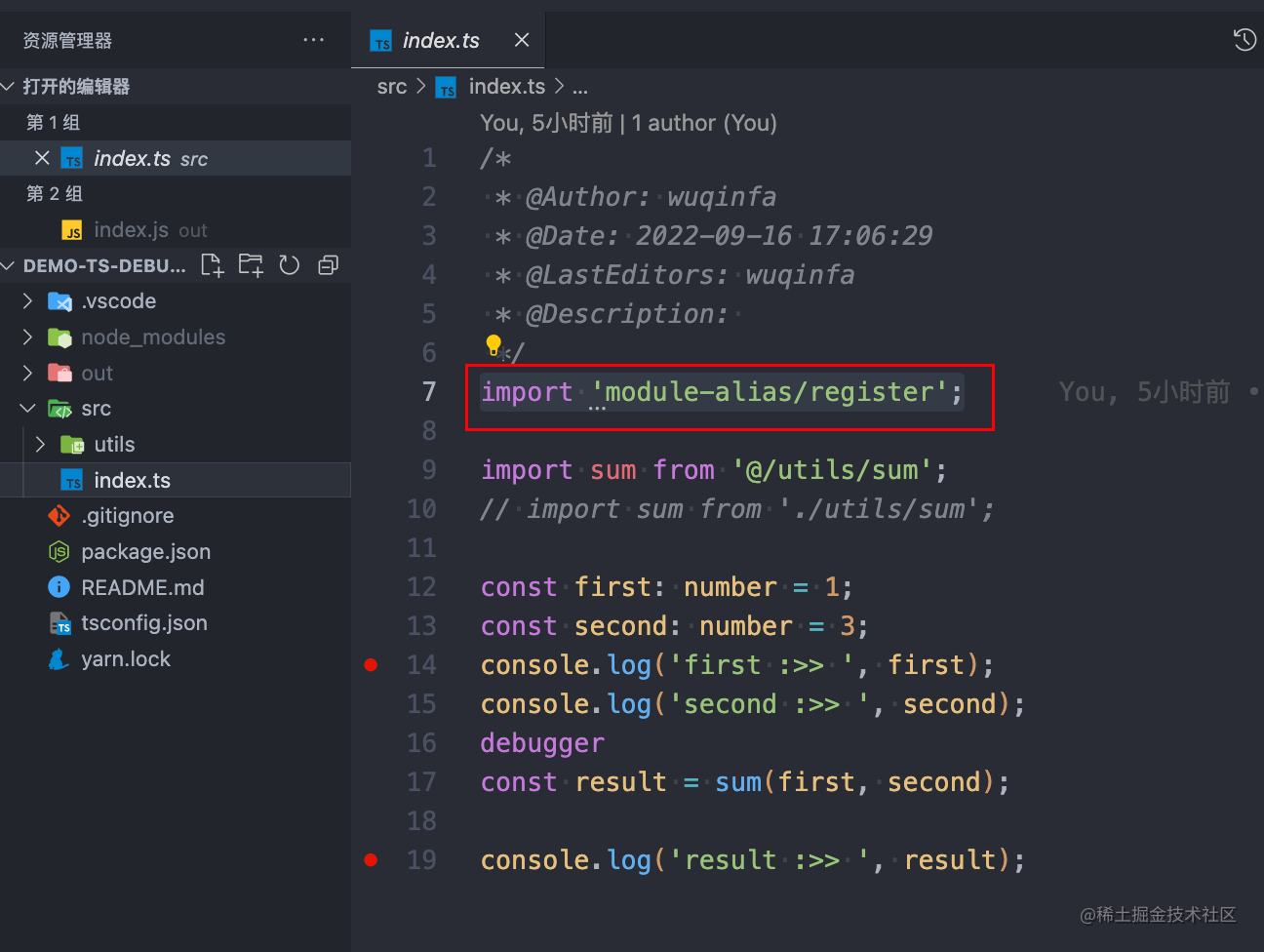The image size is (1264, 952).
Task: Refresh the file explorer
Action: pyautogui.click(x=289, y=264)
